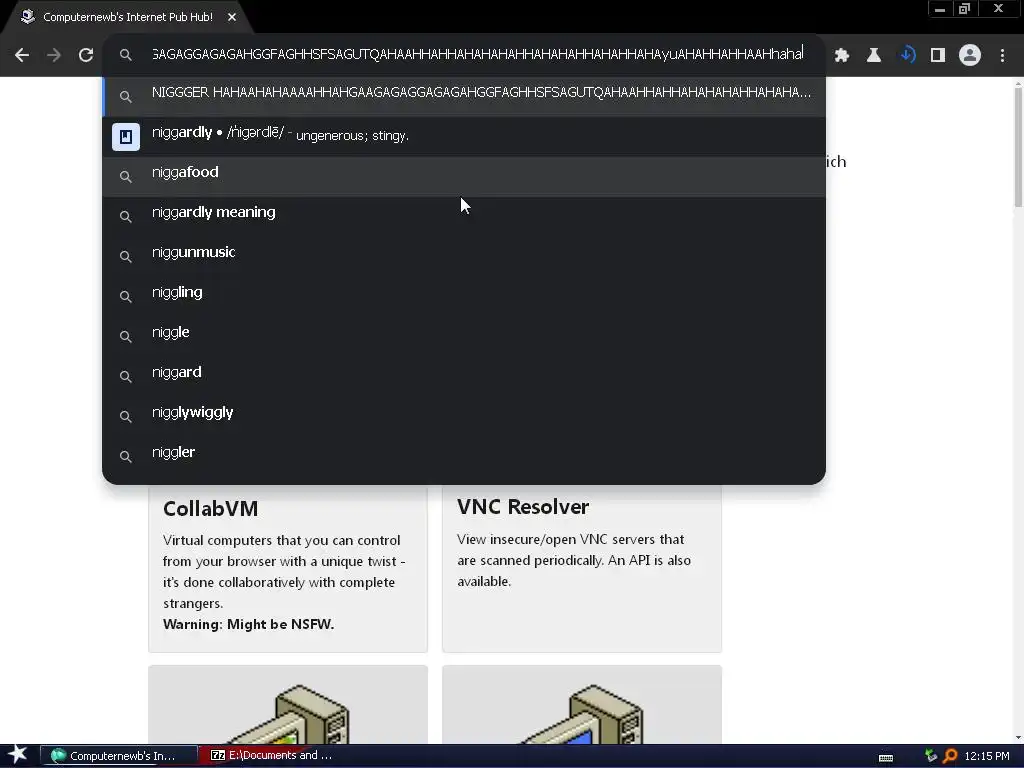The height and width of the screenshot is (768, 1024).
Task: Click the dictionary book icon in suggestions
Action: pos(125,136)
